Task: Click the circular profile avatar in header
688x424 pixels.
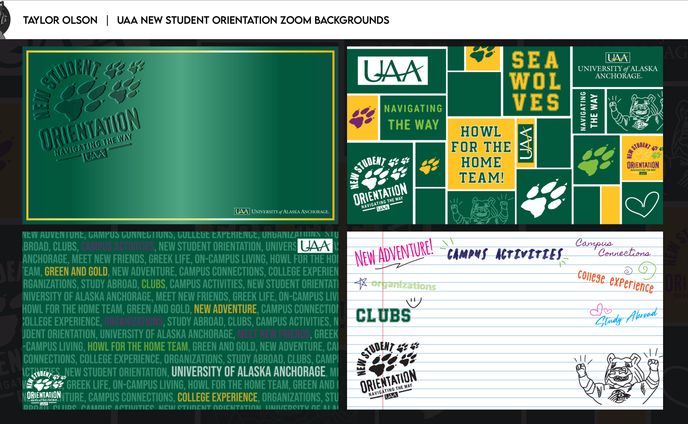Action: 4,19
